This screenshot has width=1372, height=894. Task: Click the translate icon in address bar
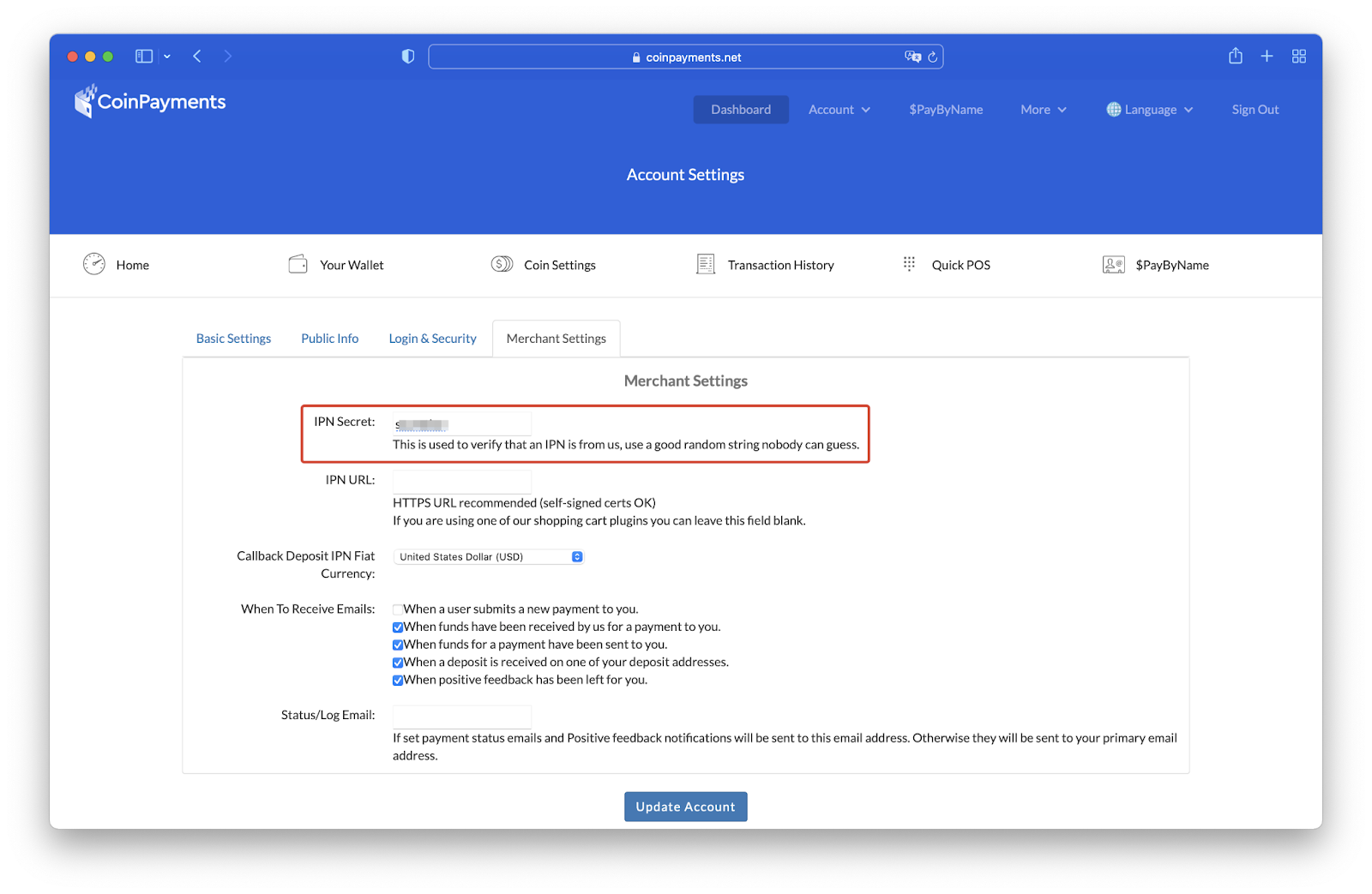click(912, 57)
